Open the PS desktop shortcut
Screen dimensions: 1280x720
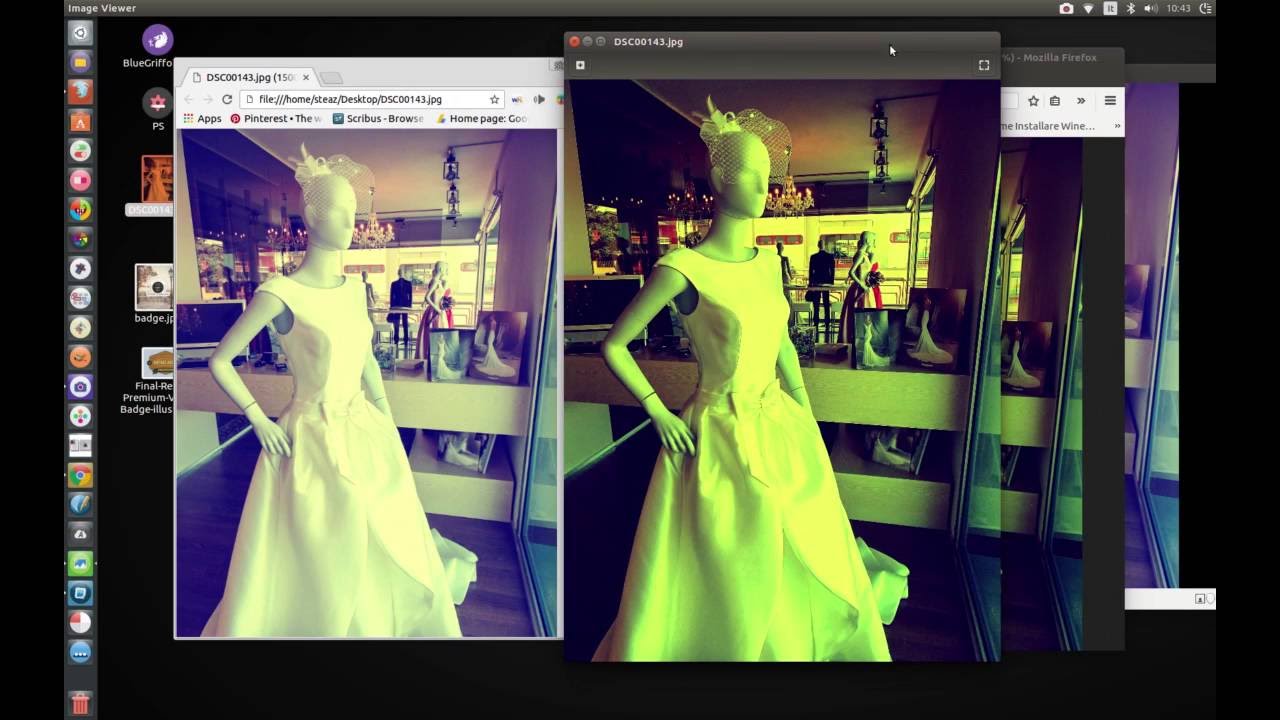157,110
